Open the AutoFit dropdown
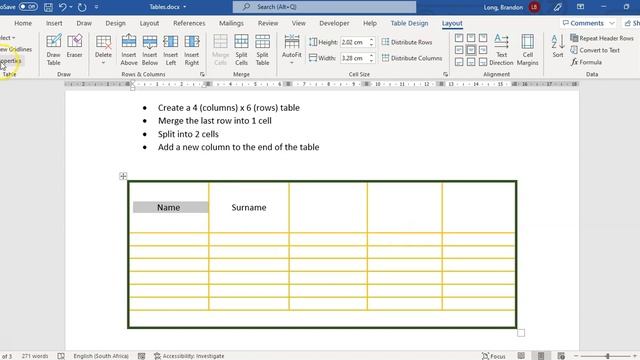Screen dimensions: 640x360 (x=292, y=50)
